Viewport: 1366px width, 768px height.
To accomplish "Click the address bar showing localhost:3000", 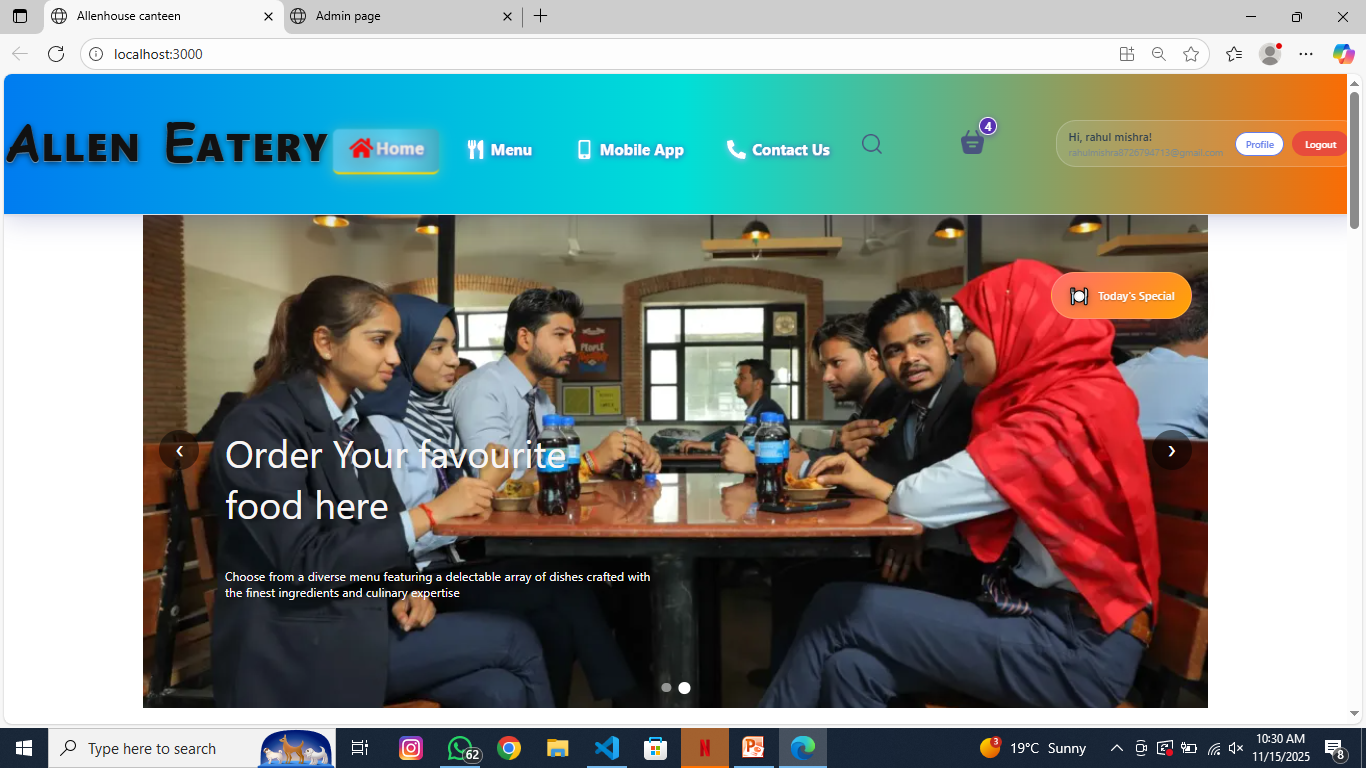I will tap(600, 54).
